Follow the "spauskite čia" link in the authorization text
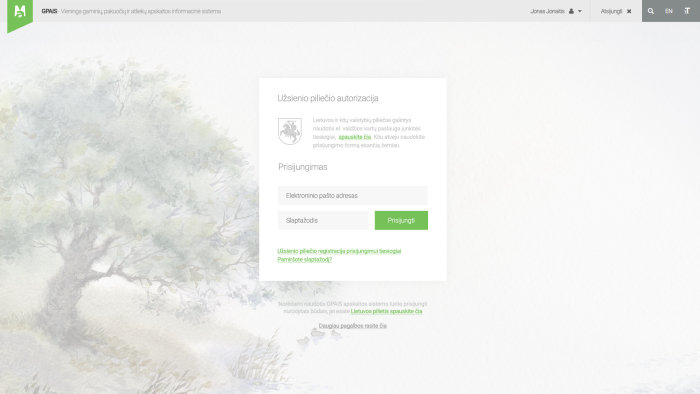 pyautogui.click(x=354, y=137)
